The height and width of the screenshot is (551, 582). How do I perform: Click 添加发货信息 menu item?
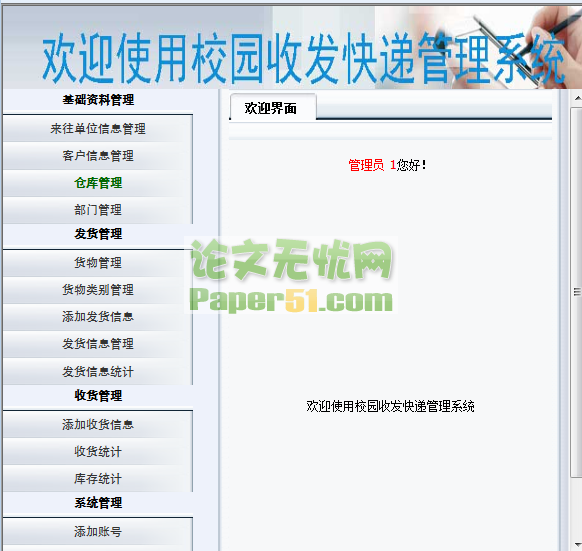coord(98,317)
